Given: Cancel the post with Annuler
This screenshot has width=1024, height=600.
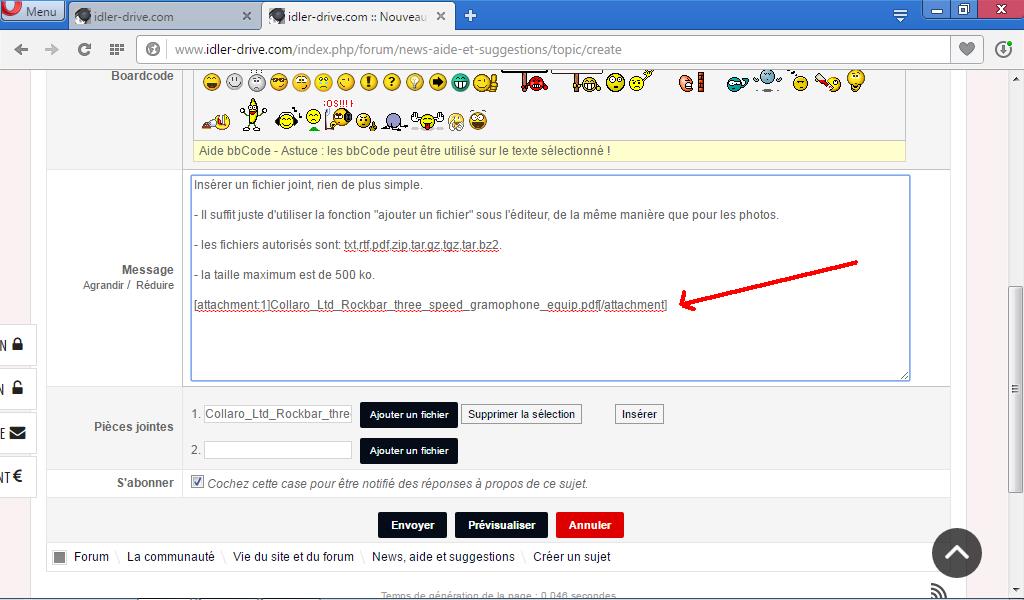Looking at the screenshot, I should (x=589, y=525).
